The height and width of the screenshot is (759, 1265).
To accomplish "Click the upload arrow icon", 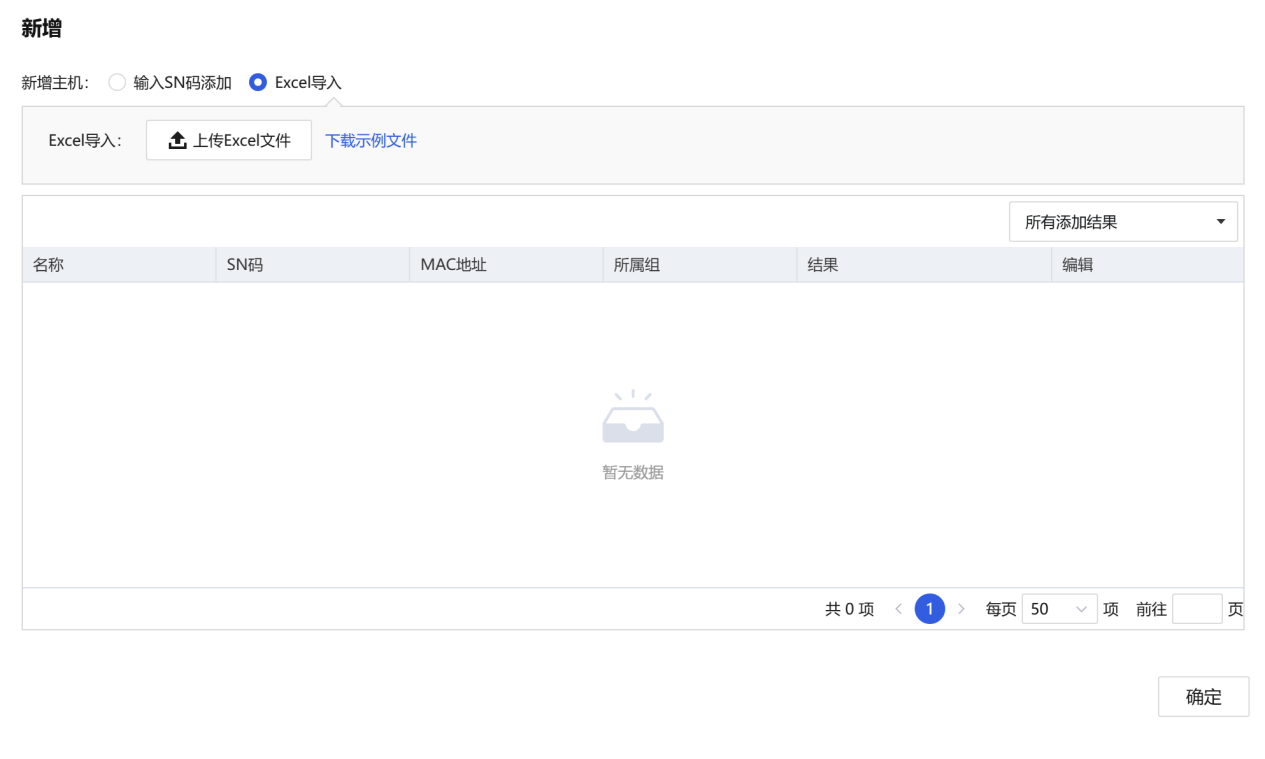I will 178,141.
